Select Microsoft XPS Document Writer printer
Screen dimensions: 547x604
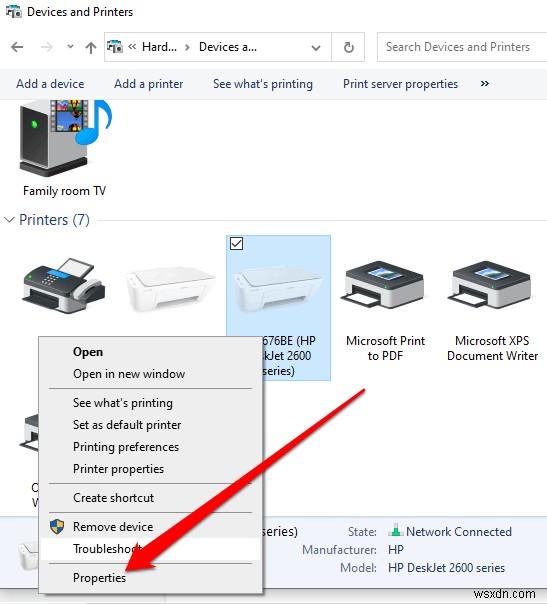492,311
